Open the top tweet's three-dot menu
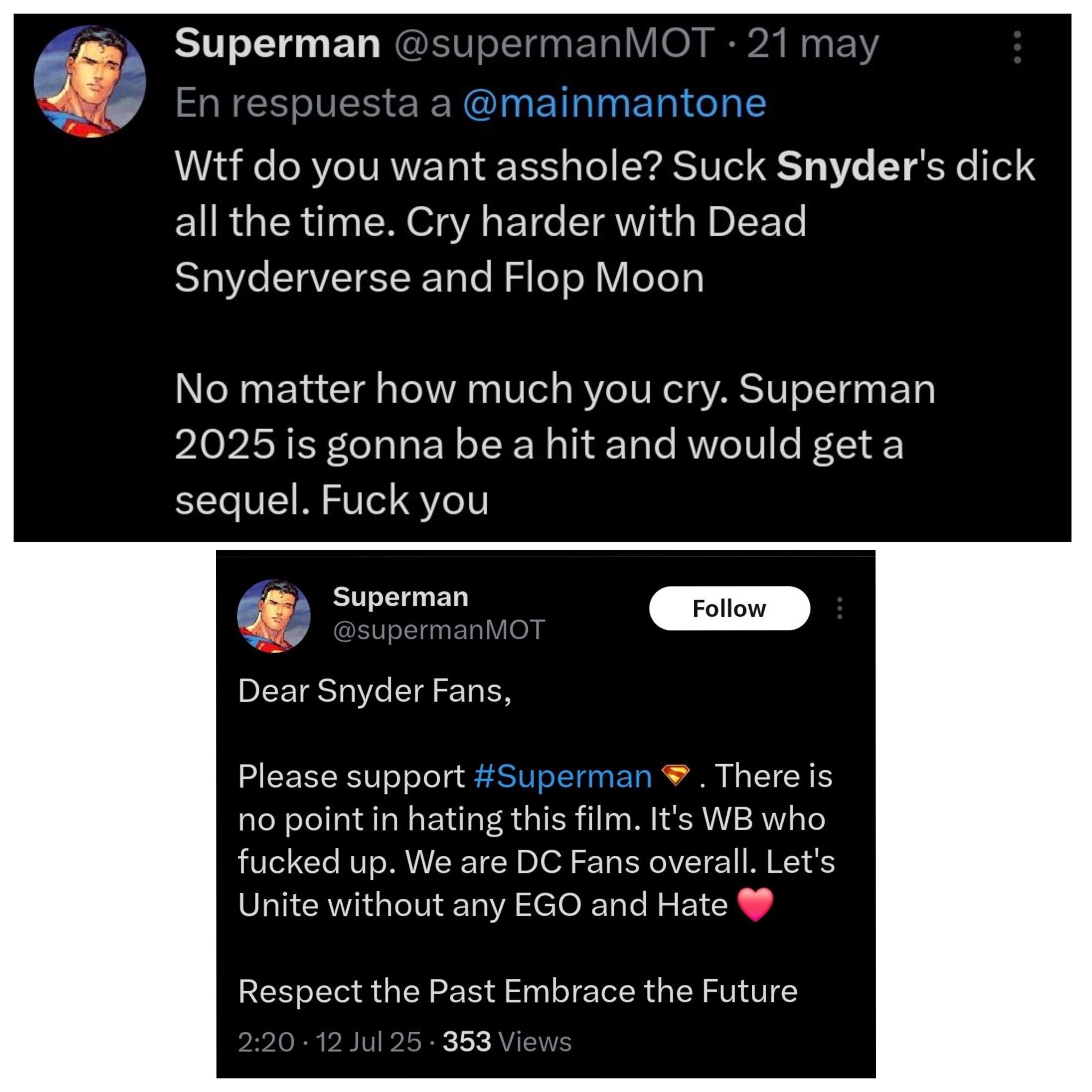The height and width of the screenshot is (1092, 1092). 1017,47
